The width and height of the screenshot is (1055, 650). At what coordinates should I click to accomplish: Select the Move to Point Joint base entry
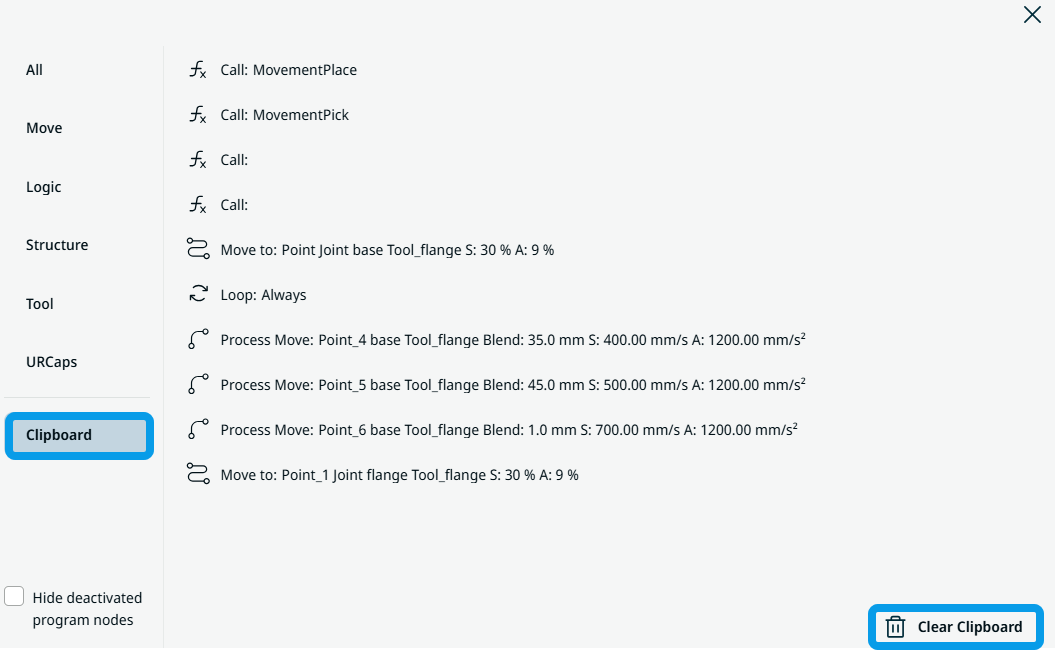point(387,250)
